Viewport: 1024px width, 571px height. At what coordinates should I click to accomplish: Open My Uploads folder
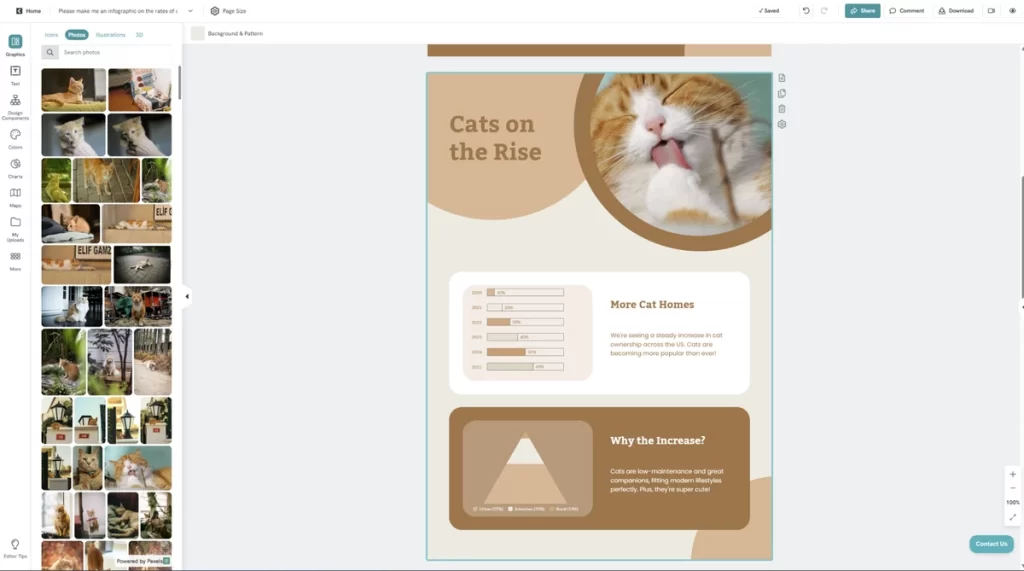coord(15,229)
